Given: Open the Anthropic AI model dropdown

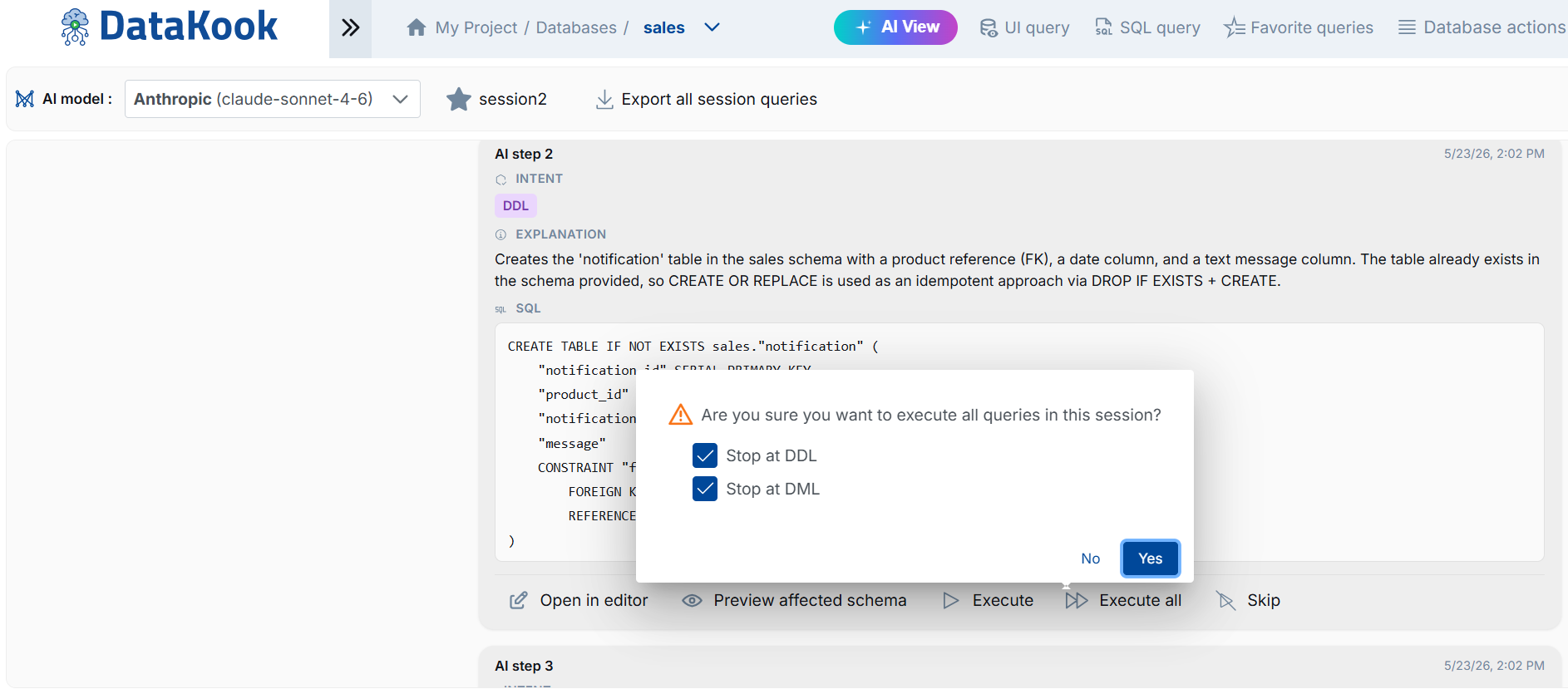Looking at the screenshot, I should click(x=273, y=99).
